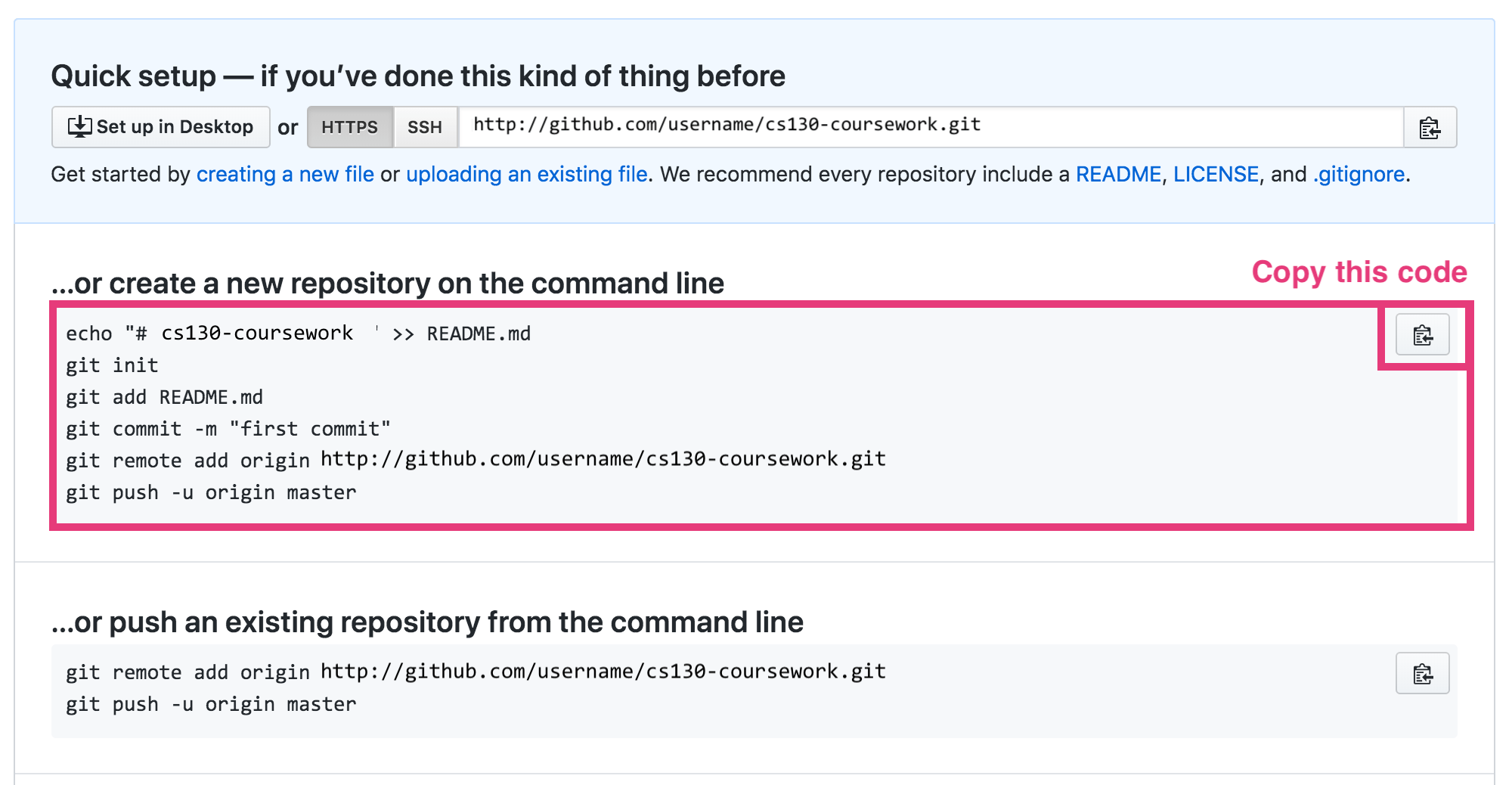Open the .gitignore link
1512x785 pixels.
(1359, 175)
